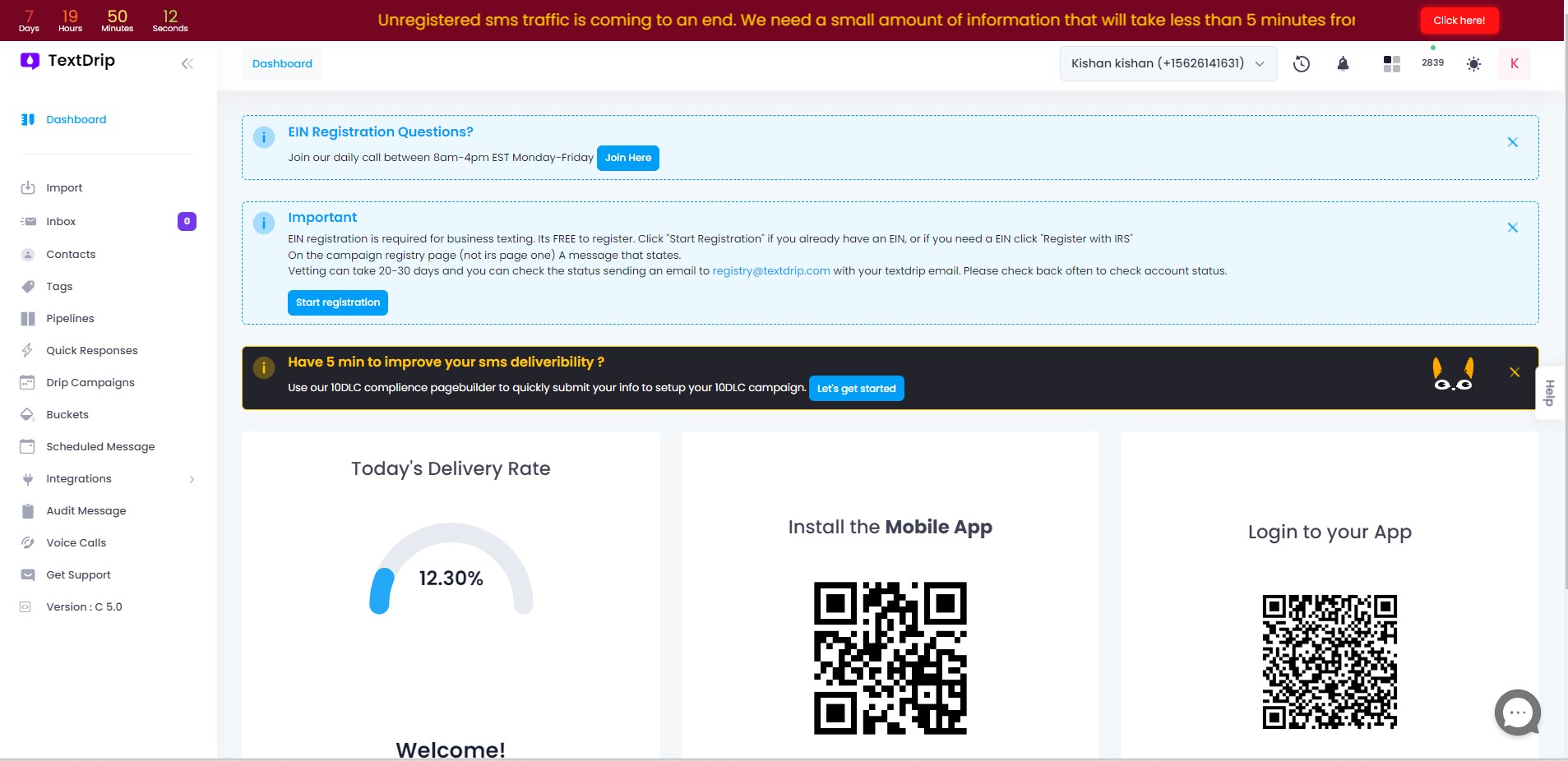Open the Kishan kishan phone number dropdown
The width and height of the screenshot is (1568, 761).
1168,63
